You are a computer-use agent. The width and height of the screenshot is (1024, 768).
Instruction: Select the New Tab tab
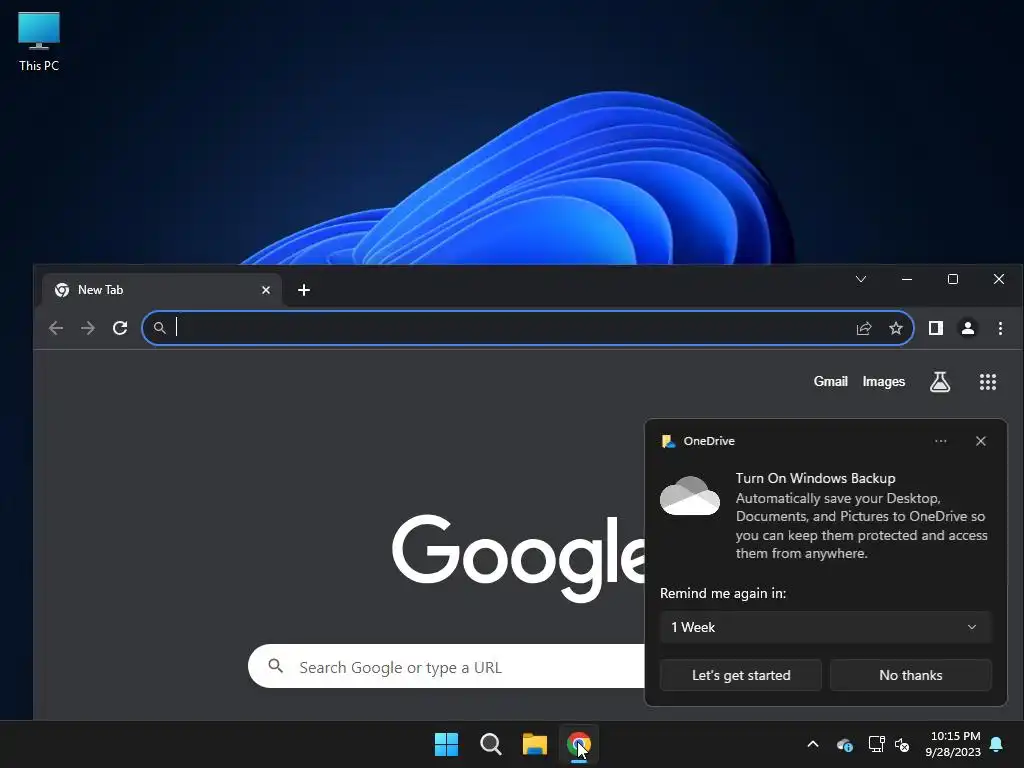click(x=162, y=290)
